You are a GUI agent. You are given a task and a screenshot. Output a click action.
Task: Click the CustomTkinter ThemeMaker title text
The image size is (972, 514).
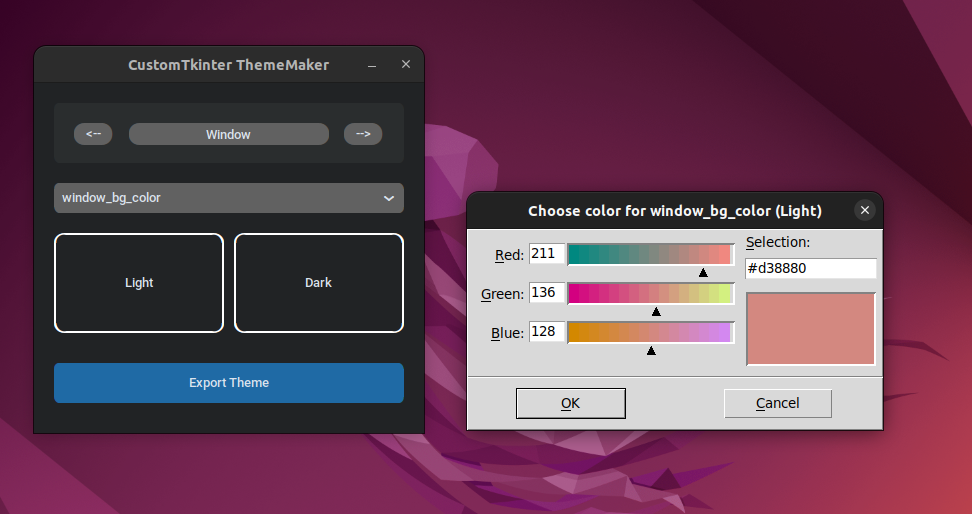pyautogui.click(x=229, y=64)
